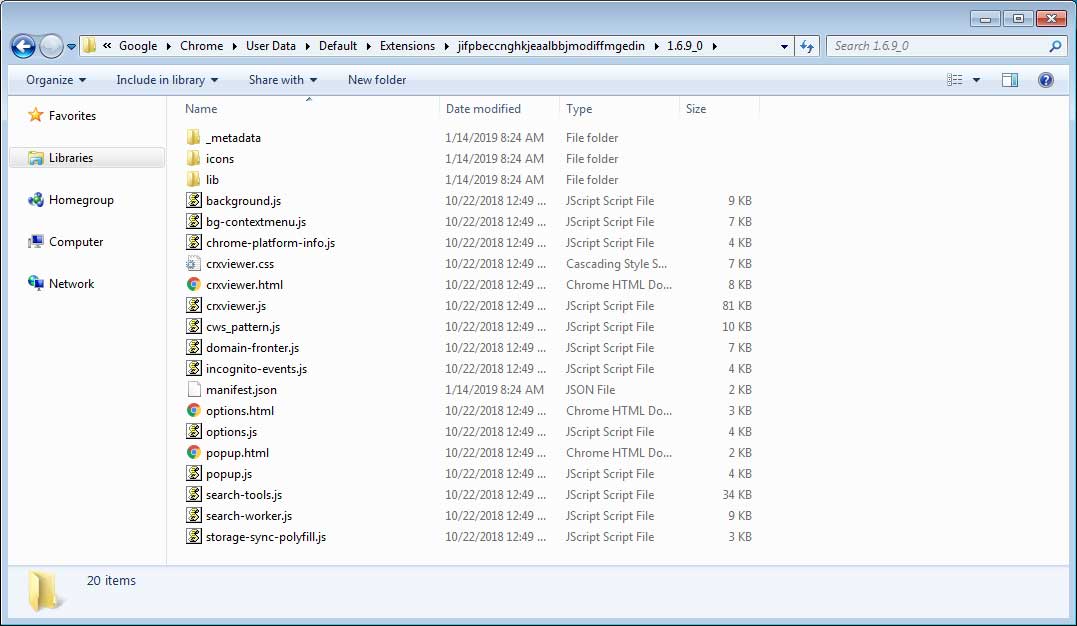Maximize the Explorer window
Screen dimensions: 1077x626
(1018, 19)
